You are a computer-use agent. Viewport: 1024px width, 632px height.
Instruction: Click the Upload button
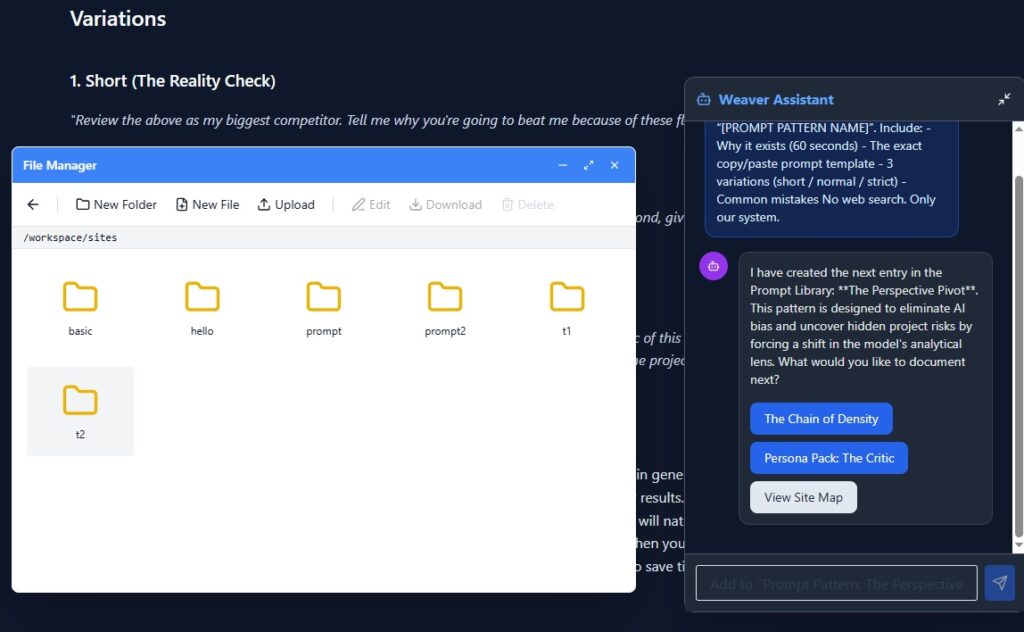pos(286,205)
